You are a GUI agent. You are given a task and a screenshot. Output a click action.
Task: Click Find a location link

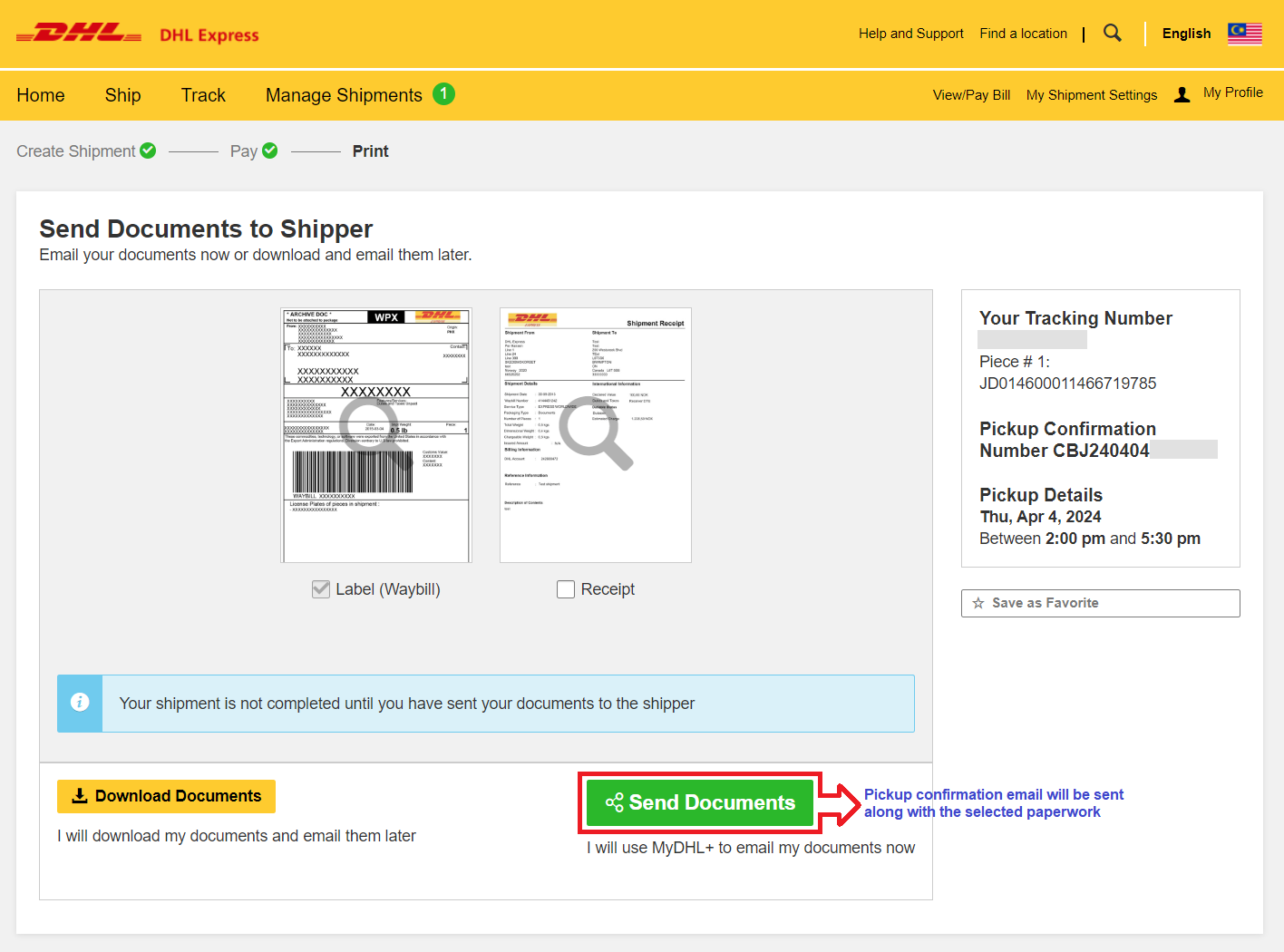1023,34
